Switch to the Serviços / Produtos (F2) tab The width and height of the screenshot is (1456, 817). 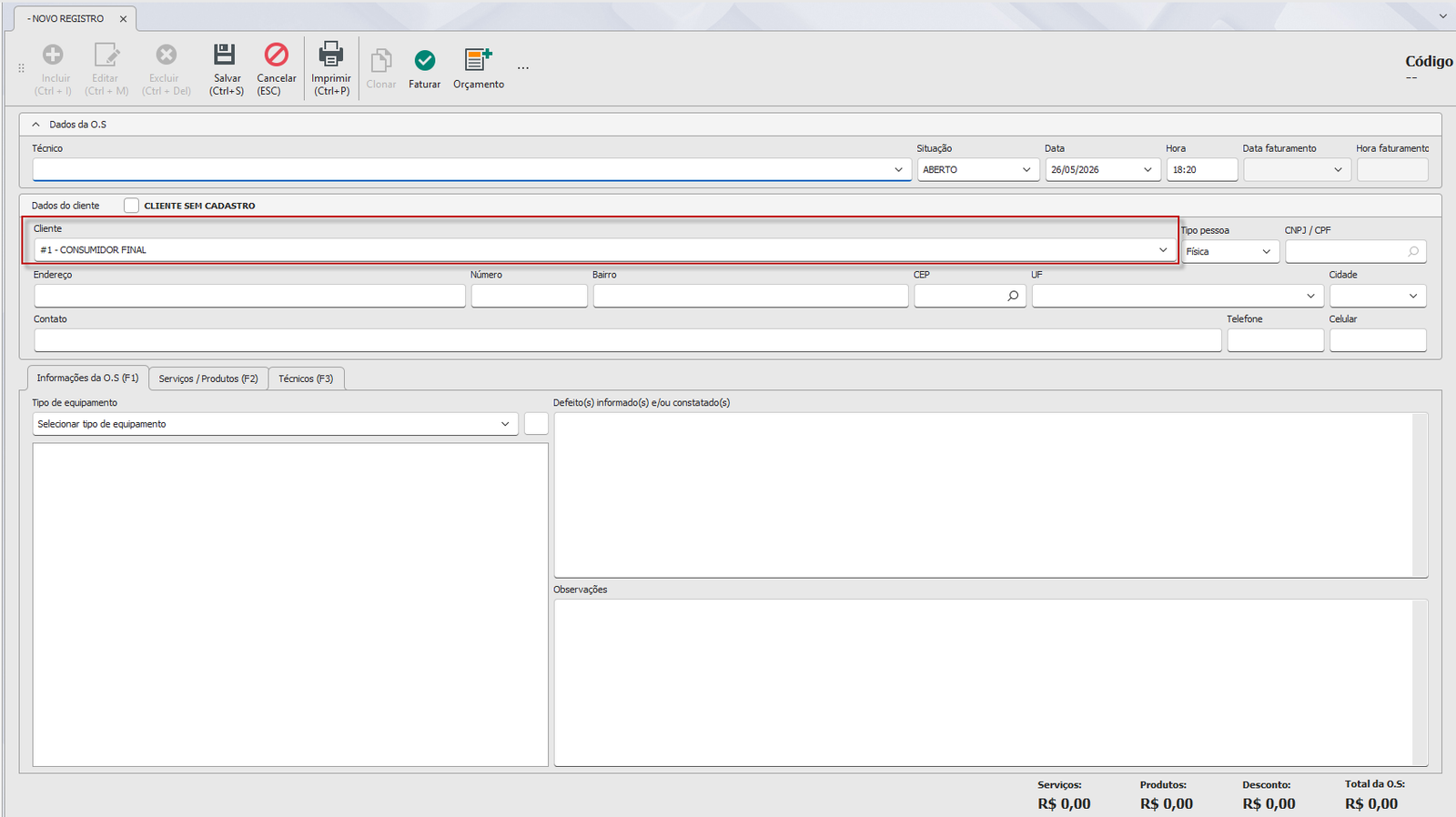click(208, 378)
